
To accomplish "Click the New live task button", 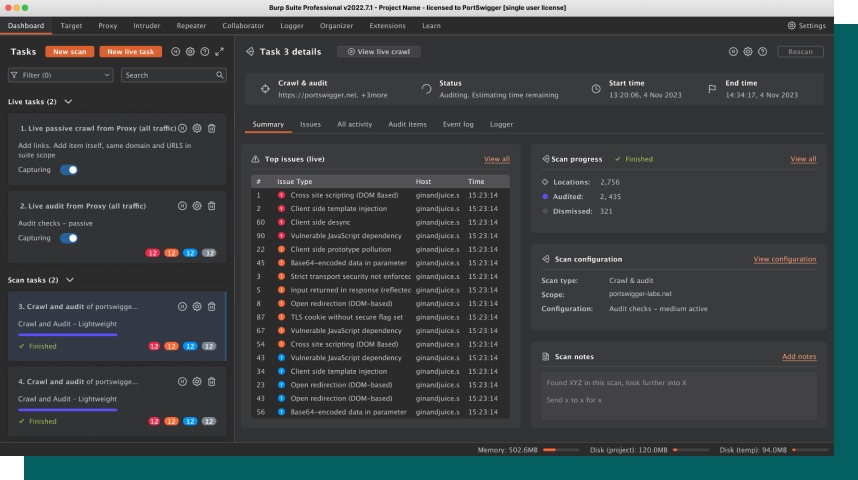I will [131, 51].
